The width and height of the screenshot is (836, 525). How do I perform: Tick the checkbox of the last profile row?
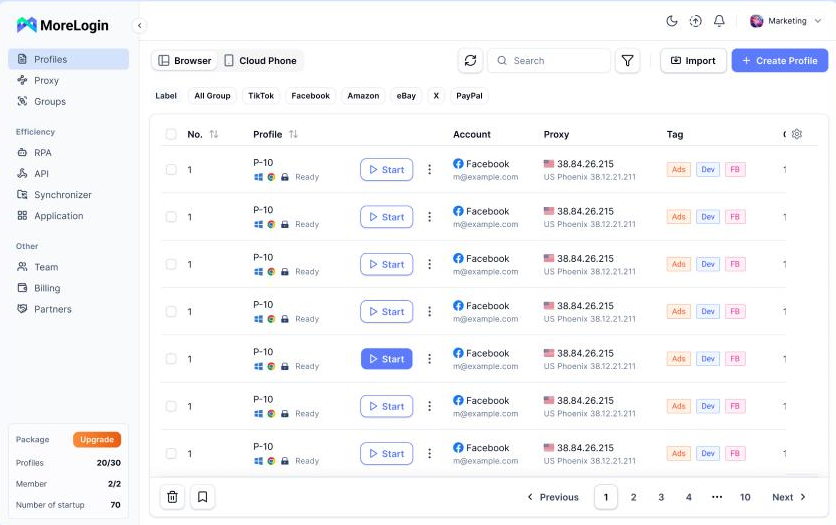coord(171,454)
